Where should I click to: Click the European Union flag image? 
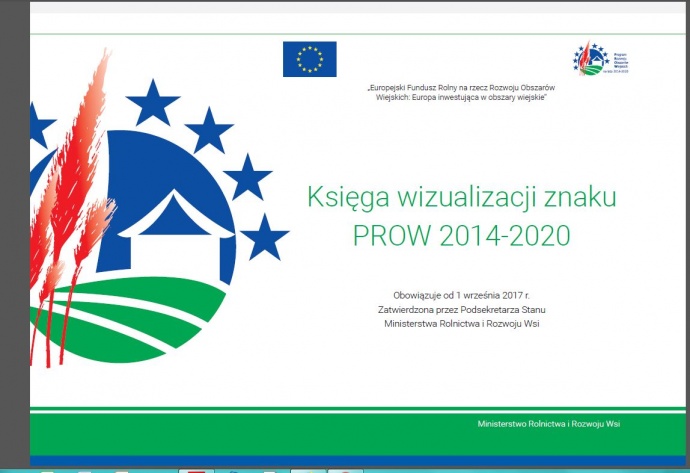click(x=309, y=59)
